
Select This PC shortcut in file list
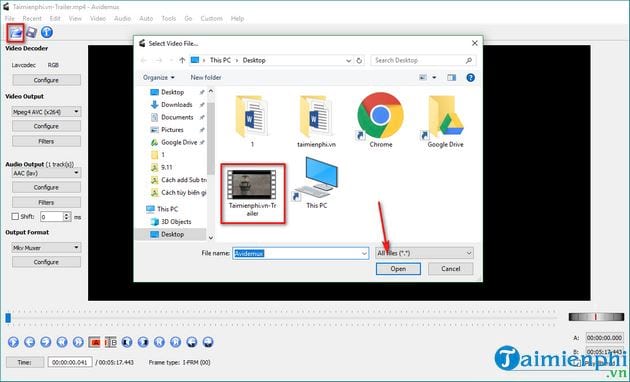(317, 183)
